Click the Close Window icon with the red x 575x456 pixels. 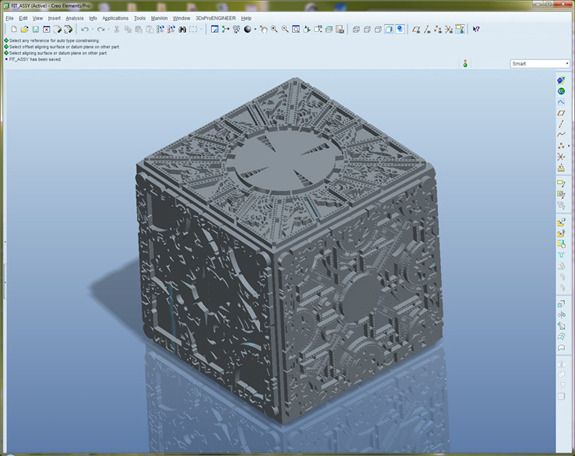47,29
